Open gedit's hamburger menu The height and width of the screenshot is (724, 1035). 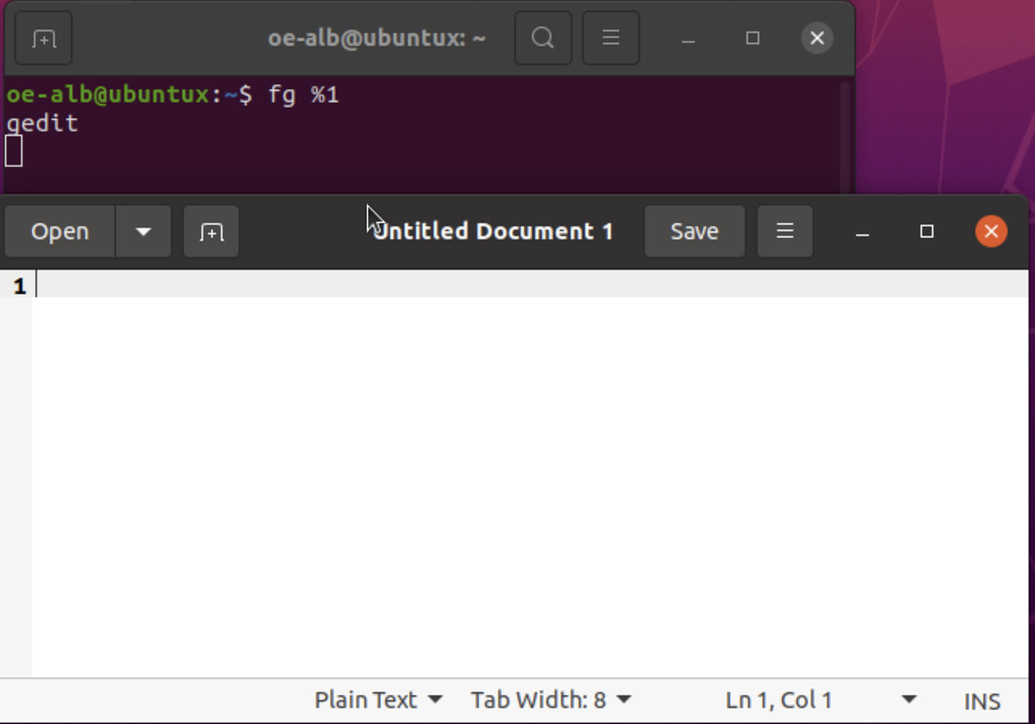tap(785, 232)
